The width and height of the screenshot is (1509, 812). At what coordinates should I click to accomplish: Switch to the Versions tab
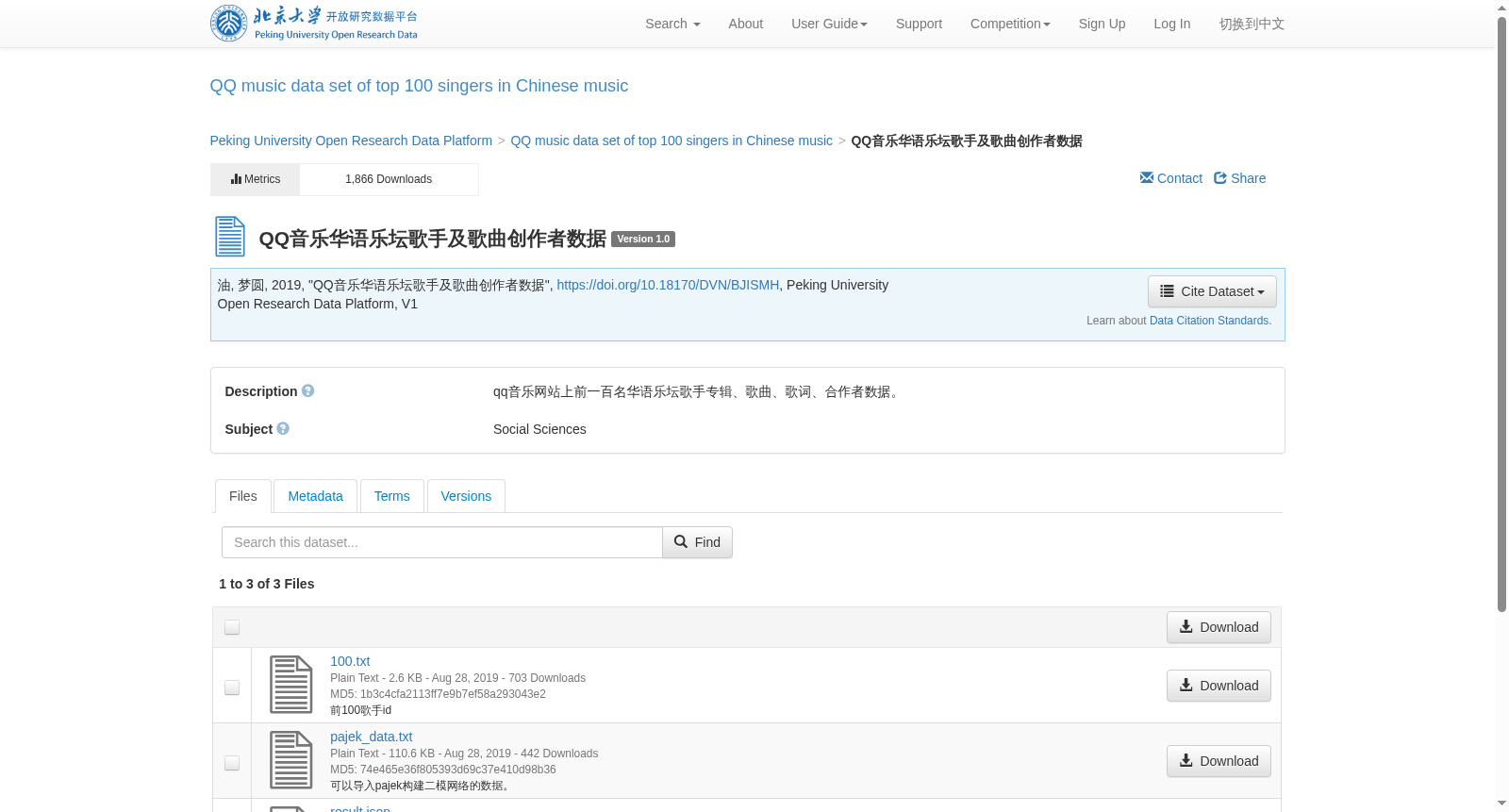pos(466,496)
